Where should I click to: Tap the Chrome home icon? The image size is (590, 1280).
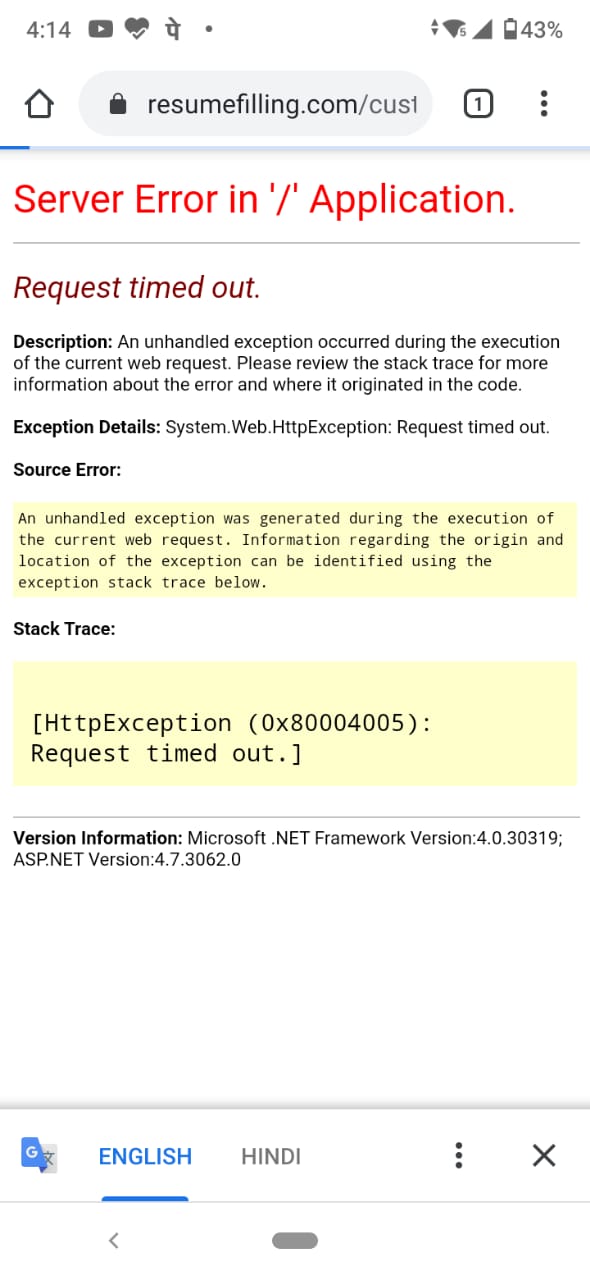38,103
